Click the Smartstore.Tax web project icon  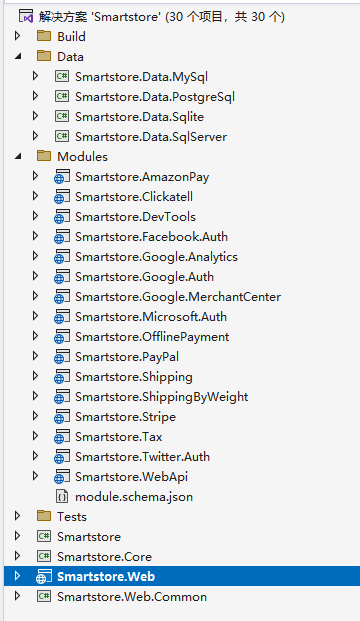(x=62, y=436)
